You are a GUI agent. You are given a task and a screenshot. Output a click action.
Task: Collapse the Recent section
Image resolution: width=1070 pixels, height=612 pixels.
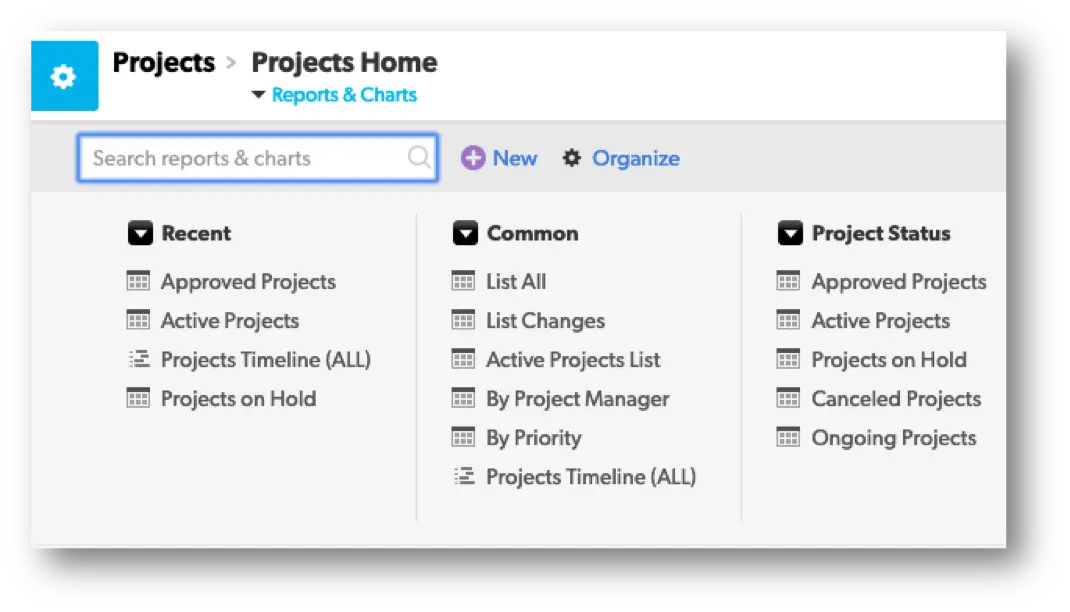pyautogui.click(x=140, y=233)
